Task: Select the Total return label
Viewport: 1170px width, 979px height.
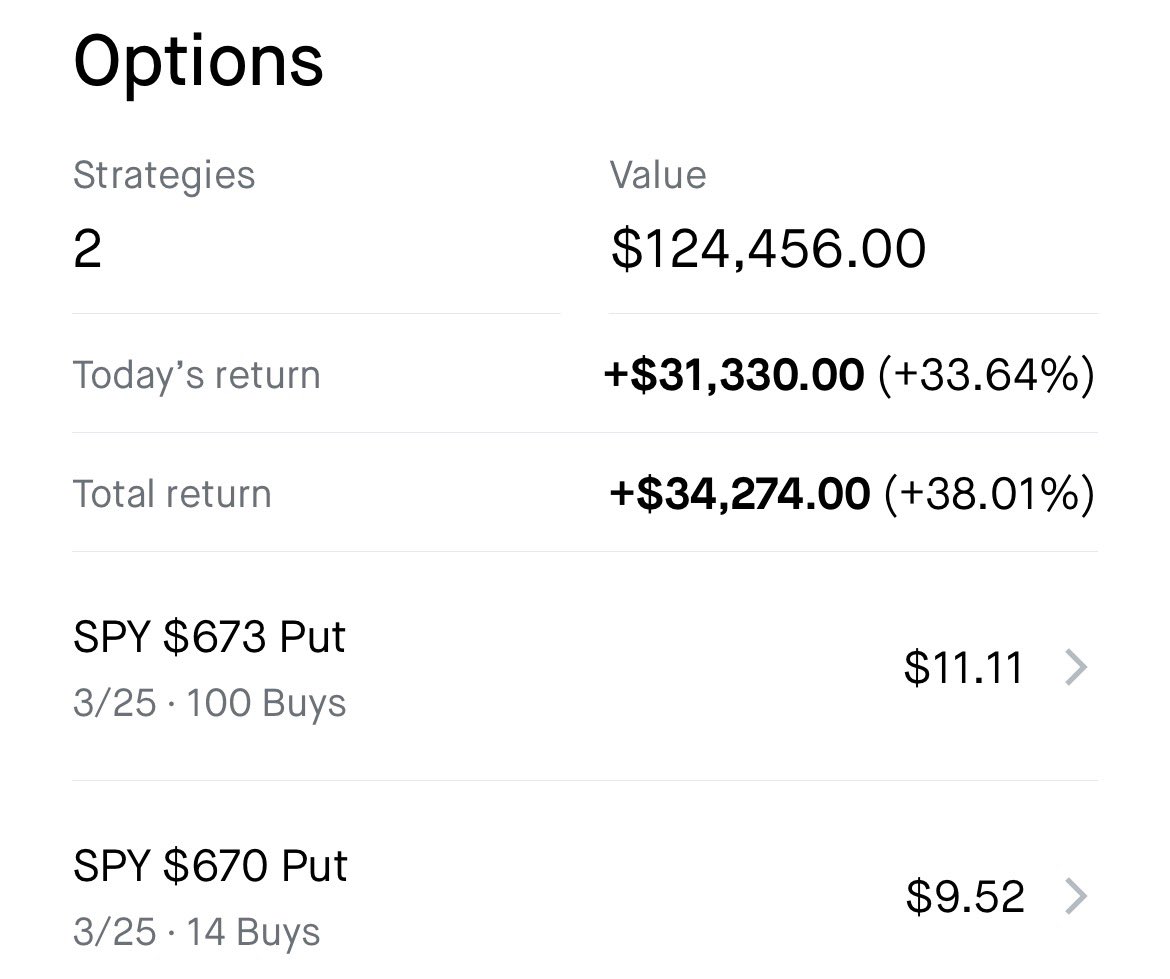Action: pyautogui.click(x=172, y=494)
